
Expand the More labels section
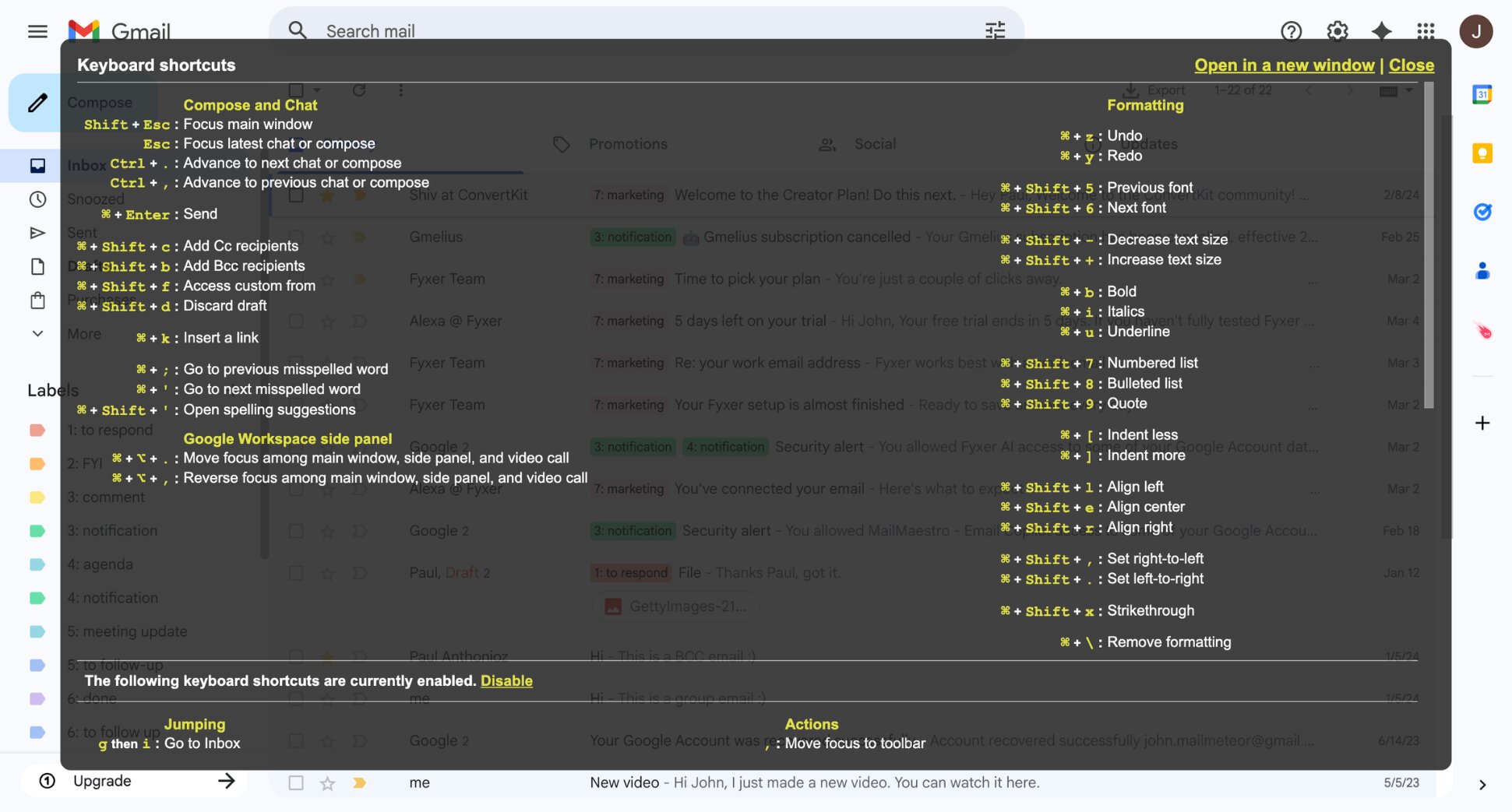(x=37, y=333)
